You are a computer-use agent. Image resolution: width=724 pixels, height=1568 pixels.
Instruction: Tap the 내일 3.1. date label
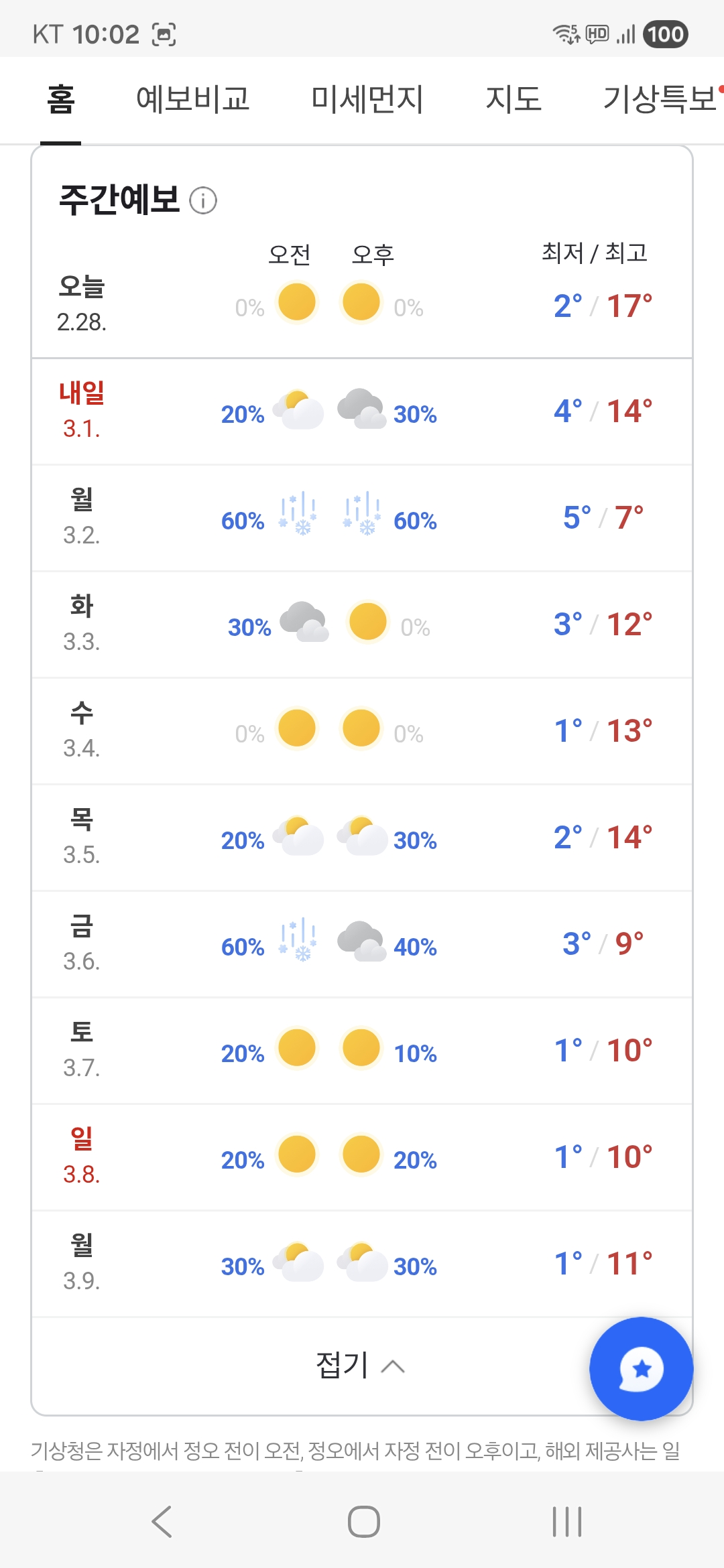(82, 410)
